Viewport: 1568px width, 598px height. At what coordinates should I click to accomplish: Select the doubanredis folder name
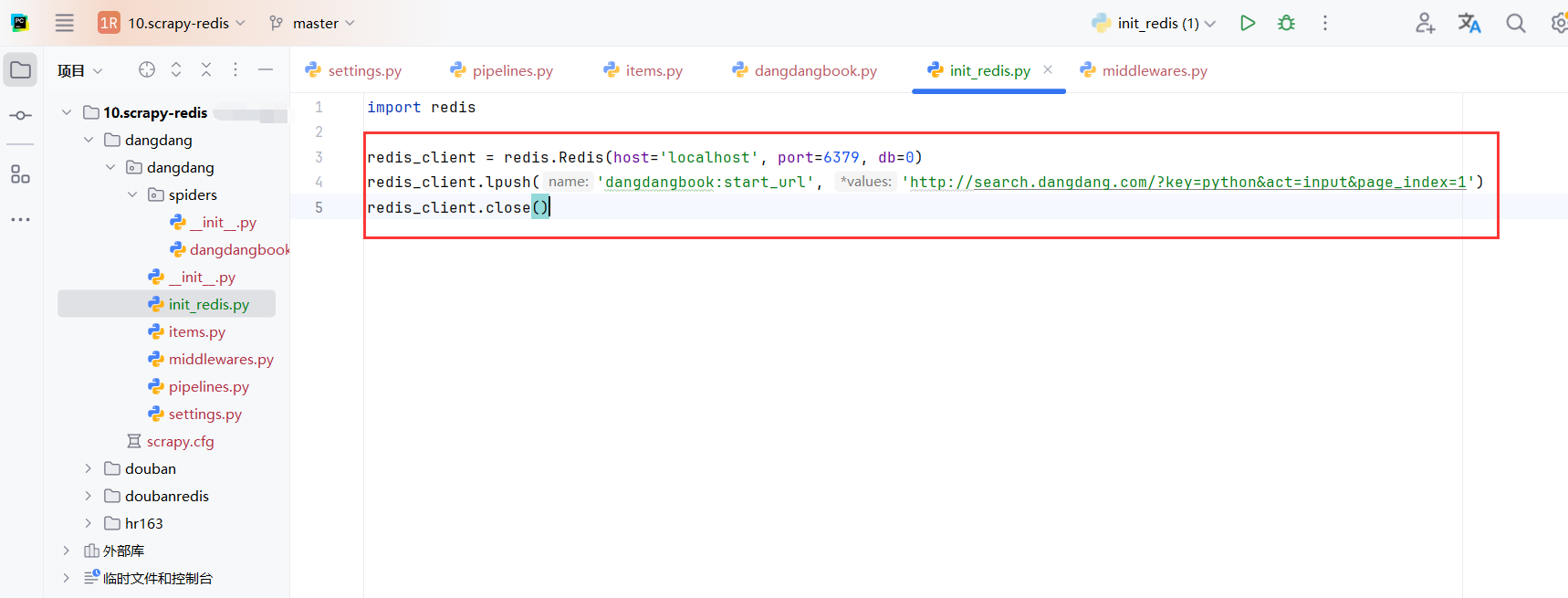coord(167,496)
